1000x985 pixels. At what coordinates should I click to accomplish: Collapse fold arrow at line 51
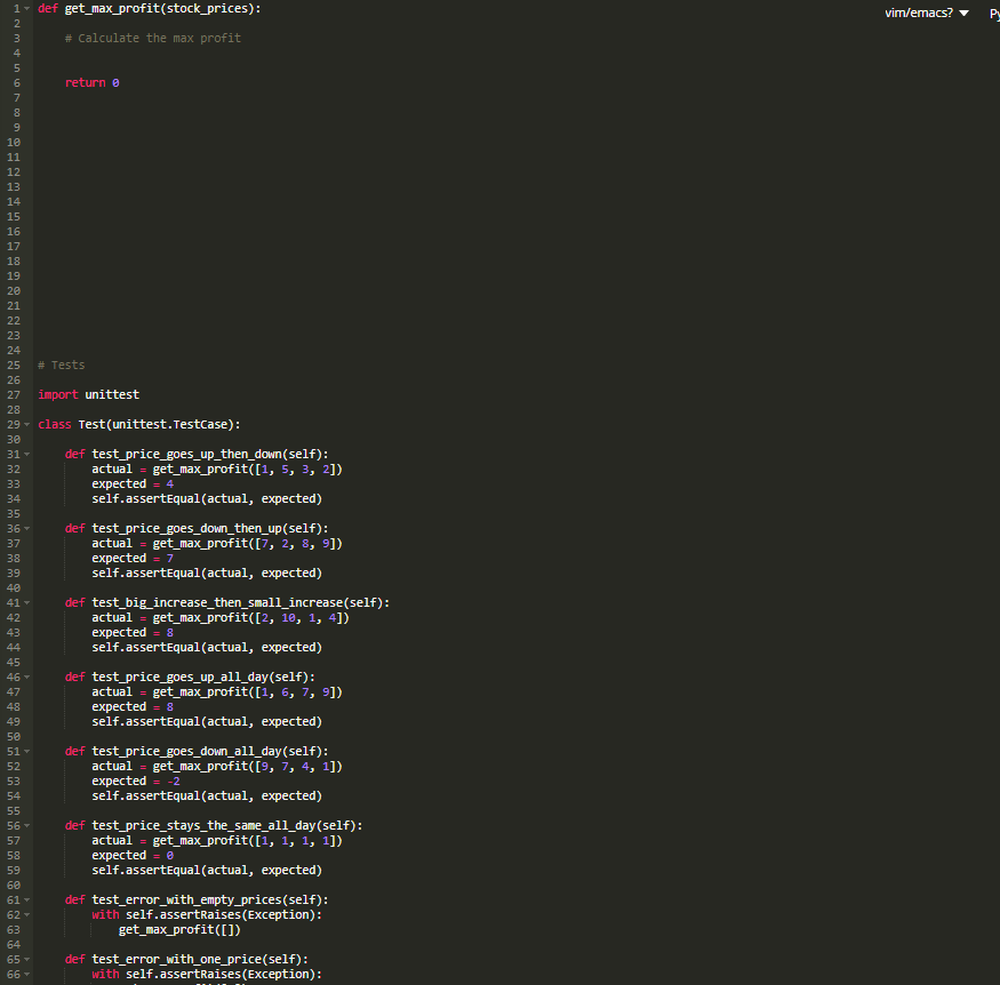pyautogui.click(x=27, y=752)
